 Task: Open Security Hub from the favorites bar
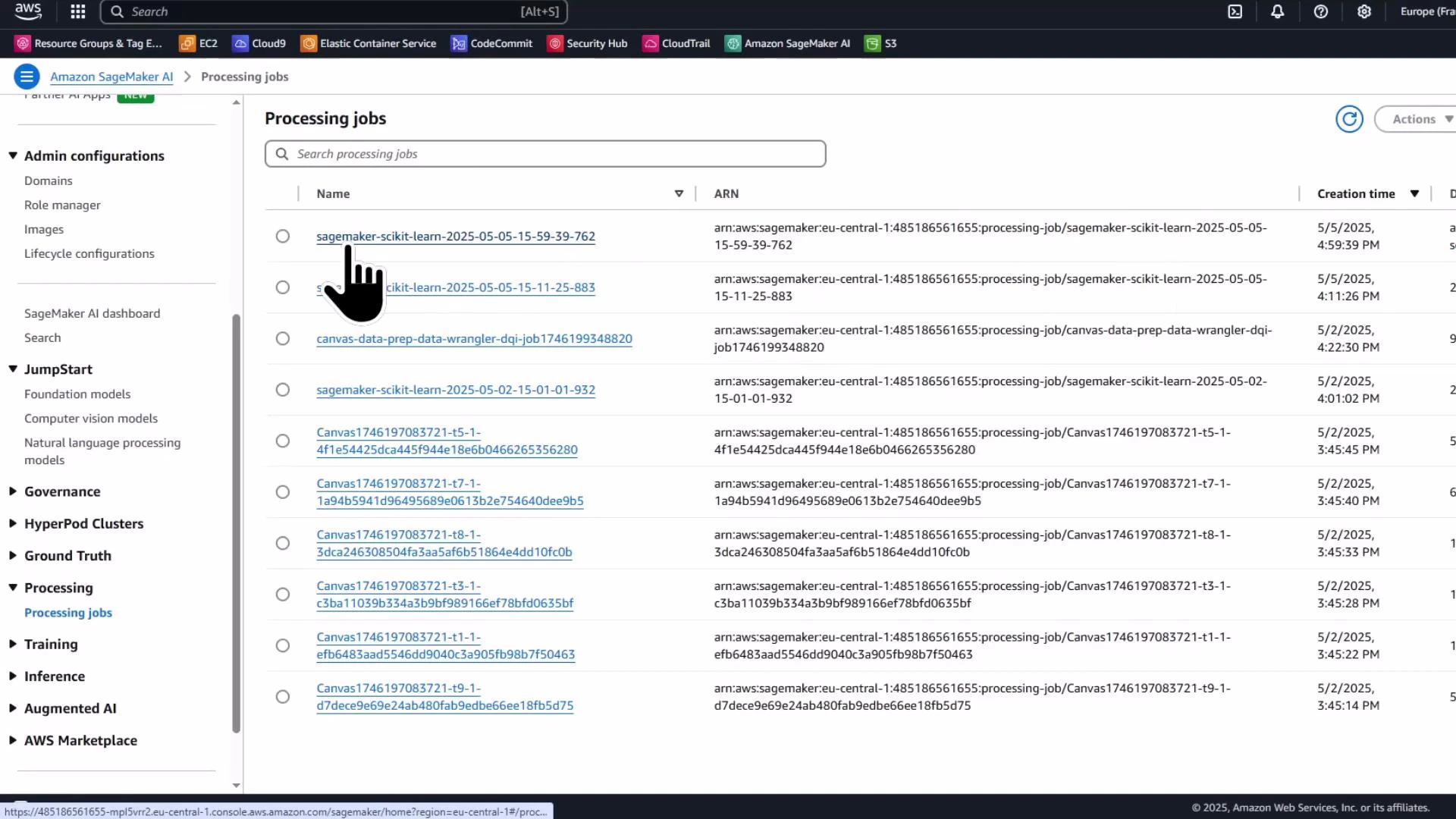click(x=588, y=43)
